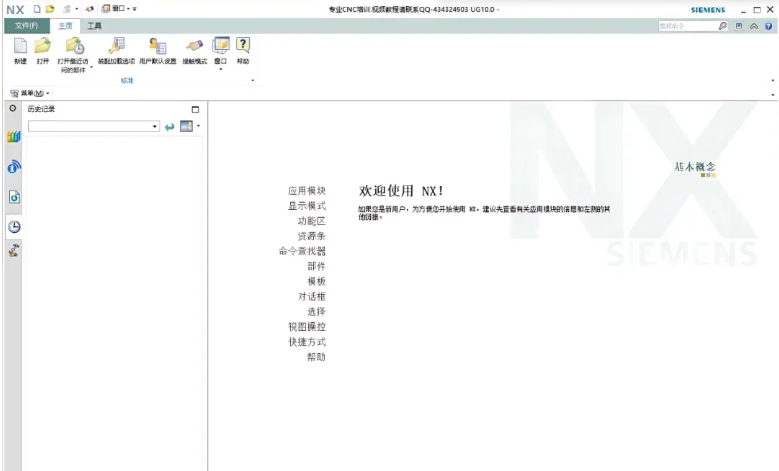The height and width of the screenshot is (471, 779).
Task: Click the small new file icon in quick access bar
Action: 37,9
